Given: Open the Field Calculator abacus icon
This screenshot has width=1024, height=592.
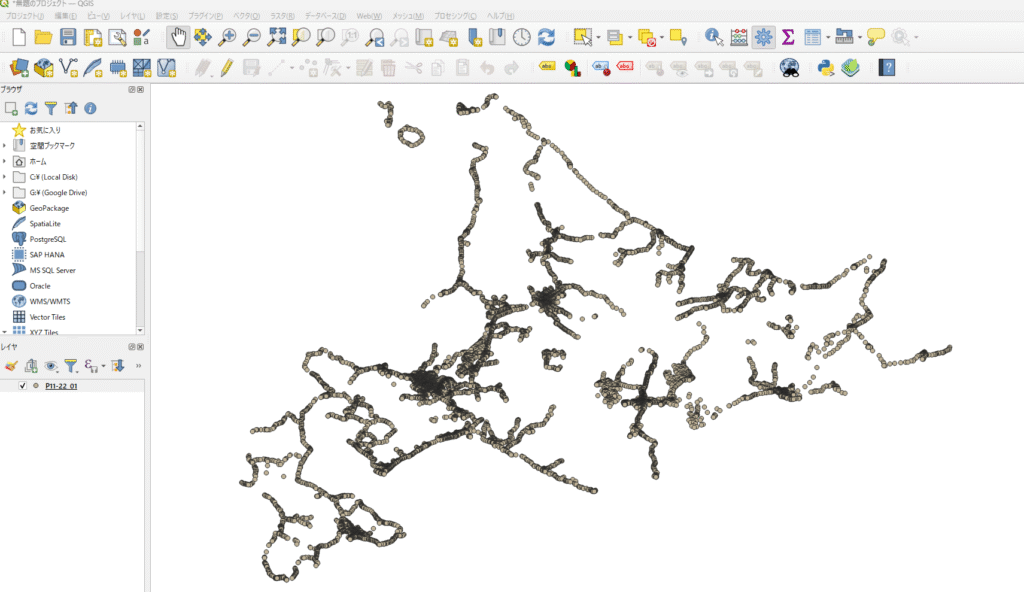Looking at the screenshot, I should [739, 37].
